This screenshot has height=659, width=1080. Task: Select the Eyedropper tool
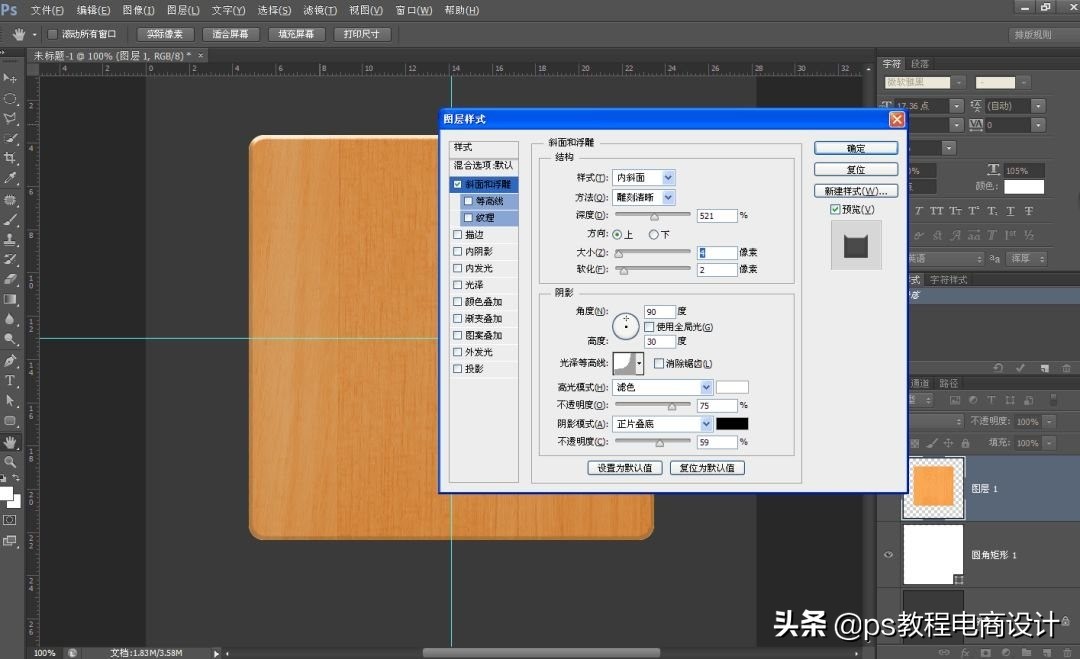10,178
